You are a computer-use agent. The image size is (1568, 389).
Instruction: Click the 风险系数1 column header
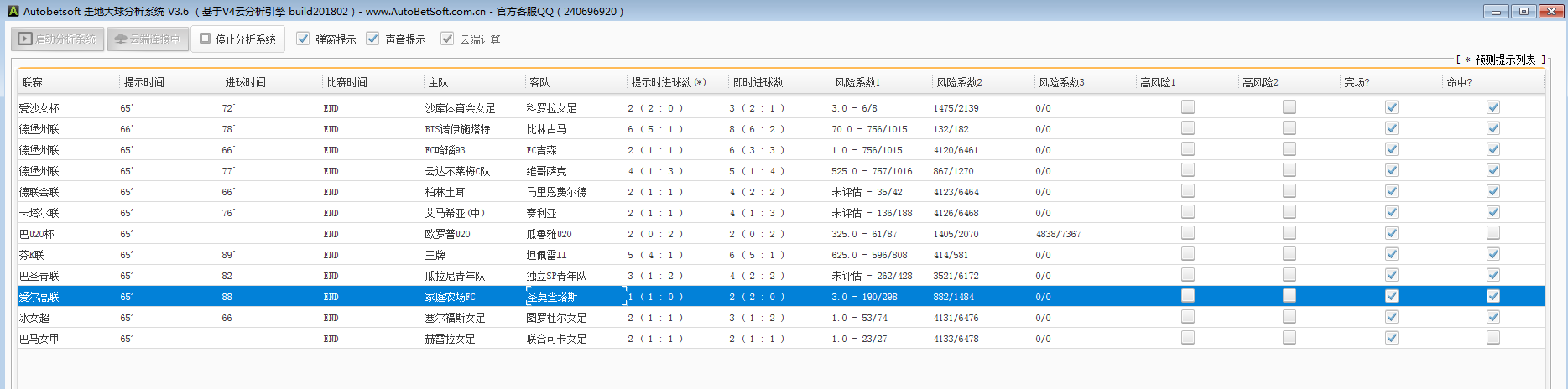tap(857, 82)
